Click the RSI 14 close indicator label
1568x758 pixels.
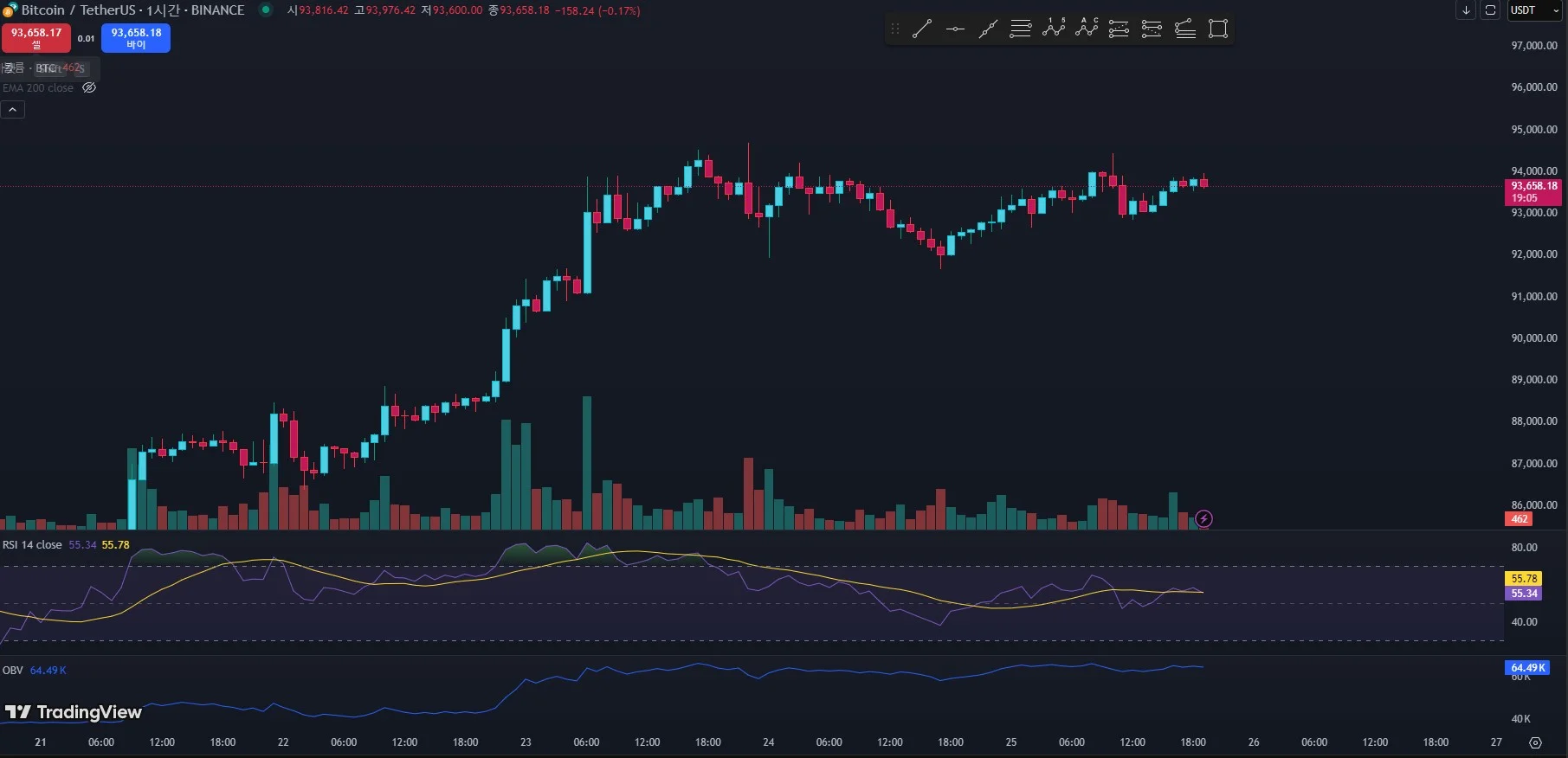pyautogui.click(x=32, y=545)
